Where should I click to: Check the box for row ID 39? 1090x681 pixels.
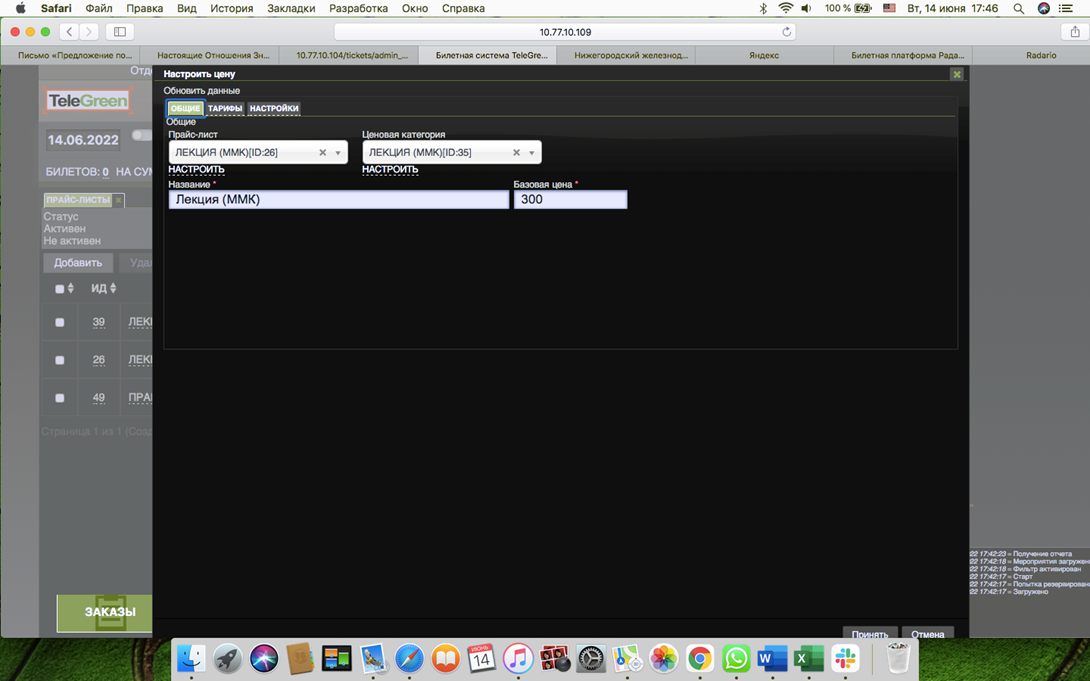point(60,323)
